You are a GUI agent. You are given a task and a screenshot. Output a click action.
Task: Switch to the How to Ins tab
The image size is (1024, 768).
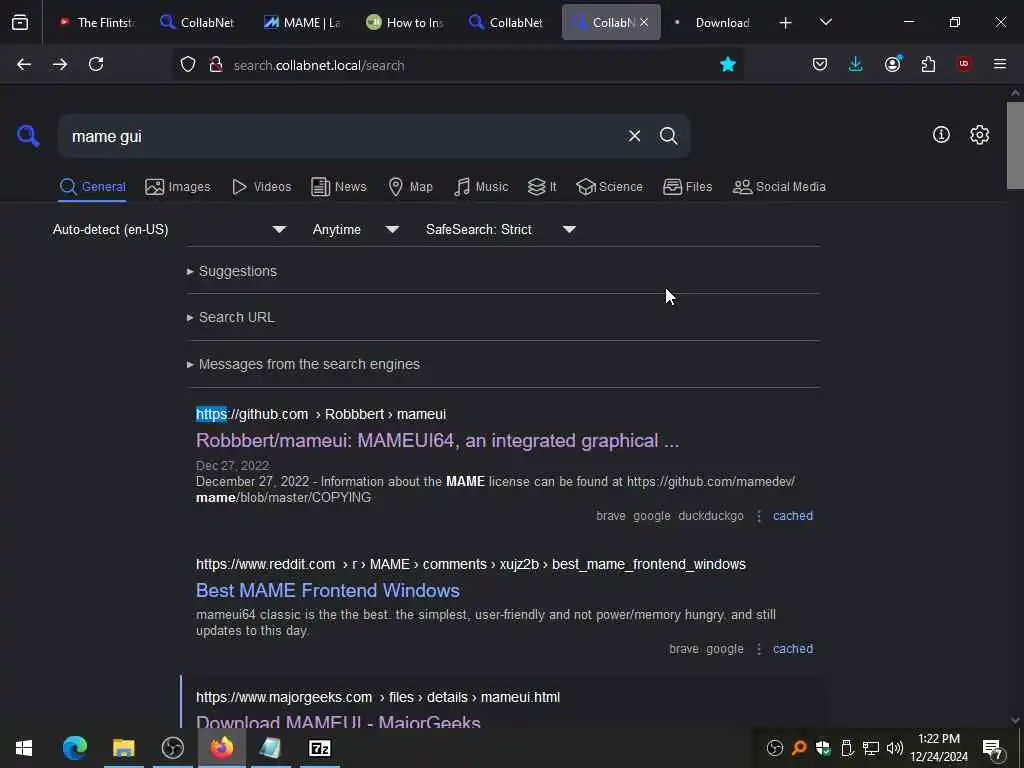point(405,22)
